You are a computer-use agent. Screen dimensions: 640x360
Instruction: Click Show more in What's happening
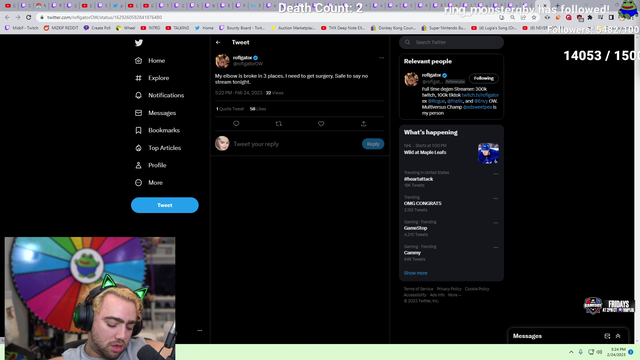point(416,273)
